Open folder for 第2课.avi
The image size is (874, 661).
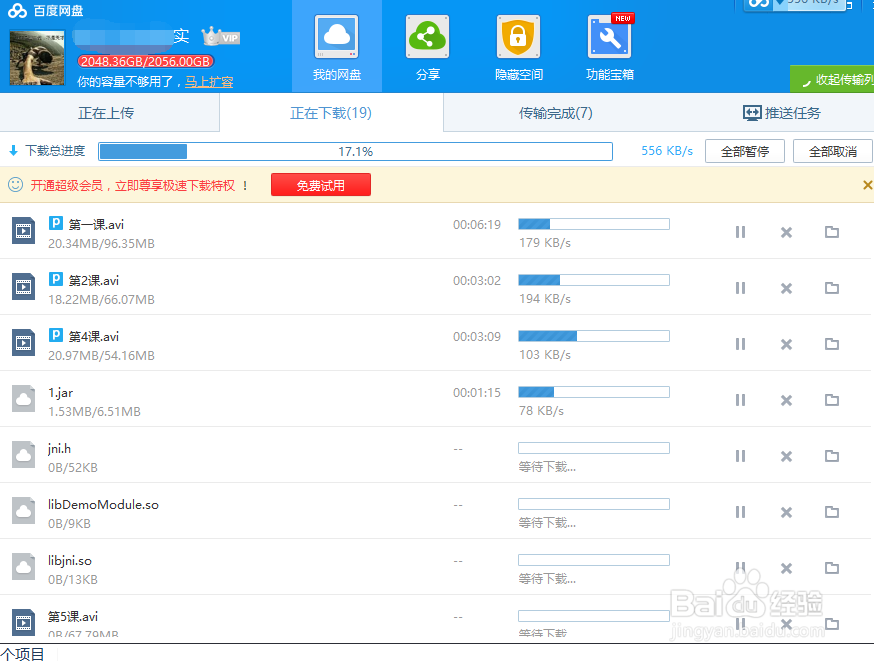832,288
